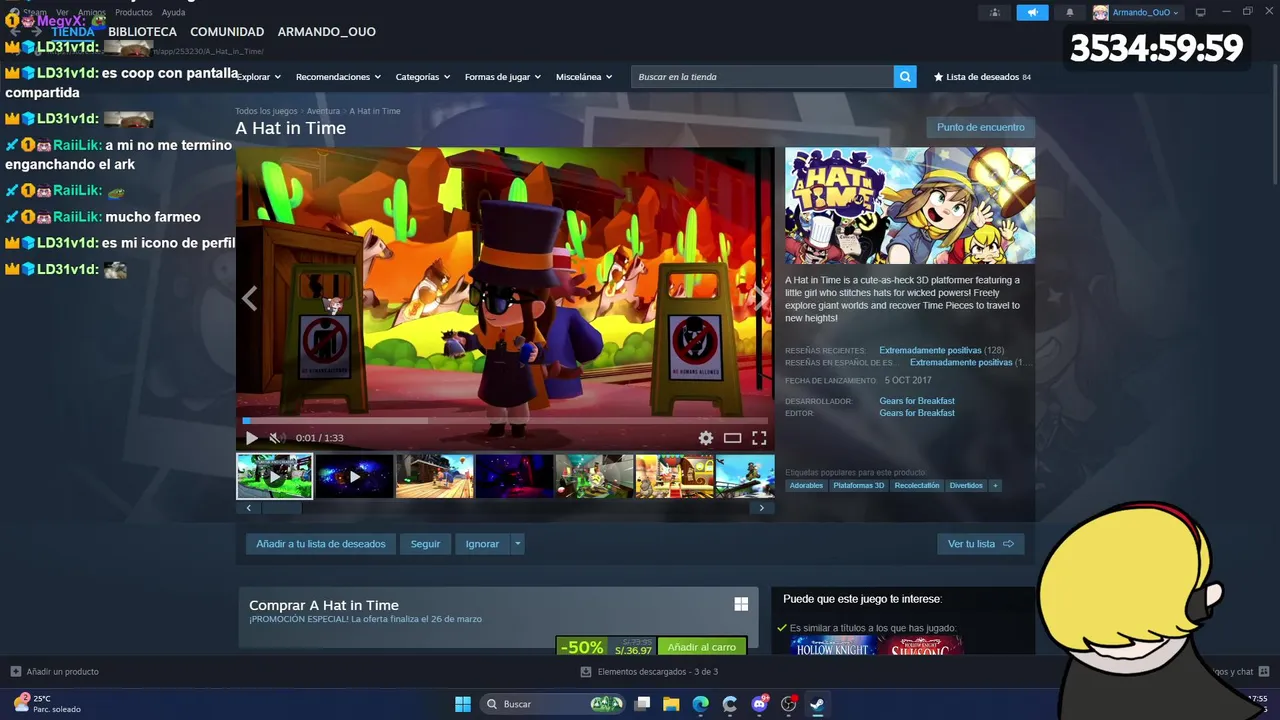Click the A Hat in Time header image

tap(910, 206)
